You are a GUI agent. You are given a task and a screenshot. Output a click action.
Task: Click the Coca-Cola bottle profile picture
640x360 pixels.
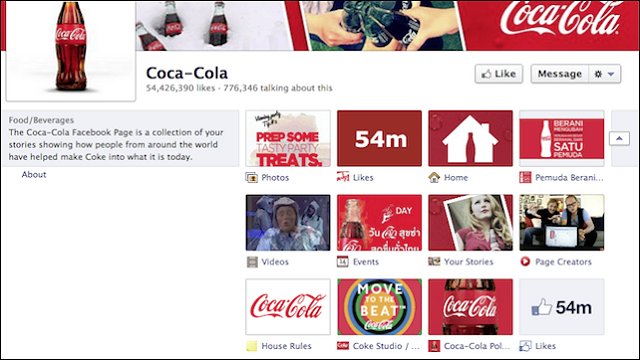[71, 50]
